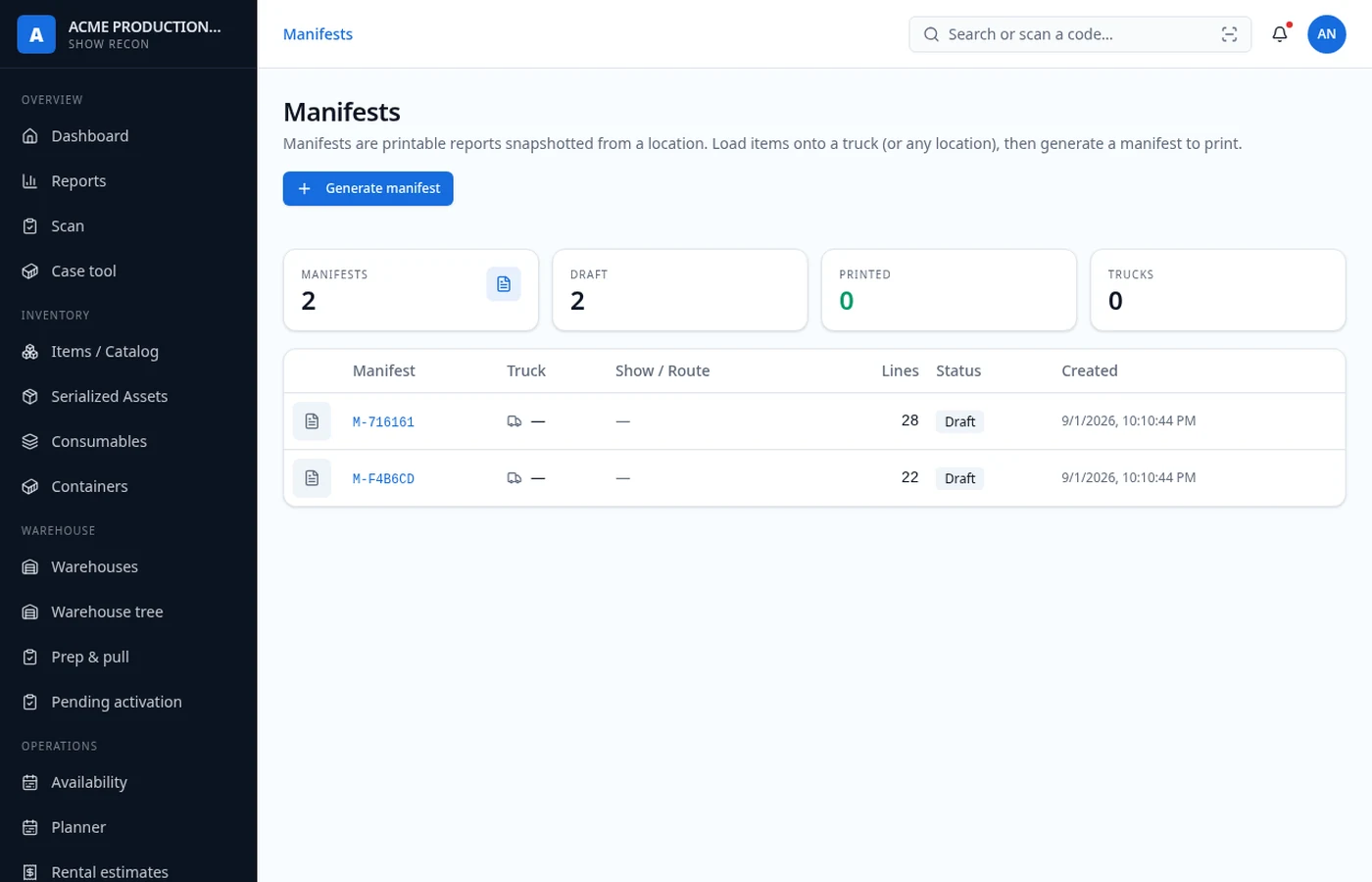Click the document icon for M-F4B6CD
This screenshot has width=1372, height=882.
point(312,478)
